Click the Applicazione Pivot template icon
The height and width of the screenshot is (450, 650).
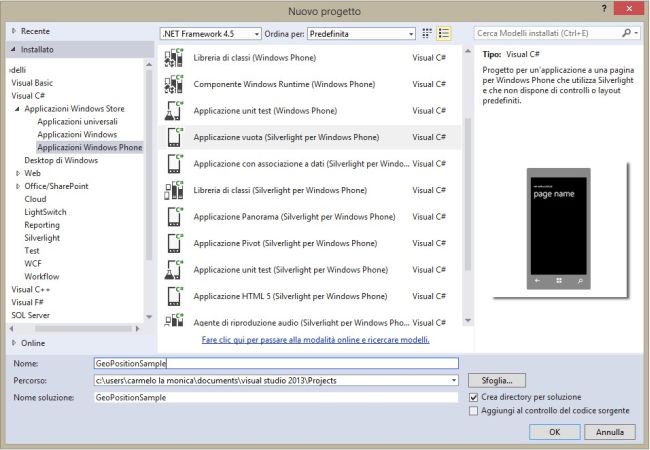tap(174, 243)
